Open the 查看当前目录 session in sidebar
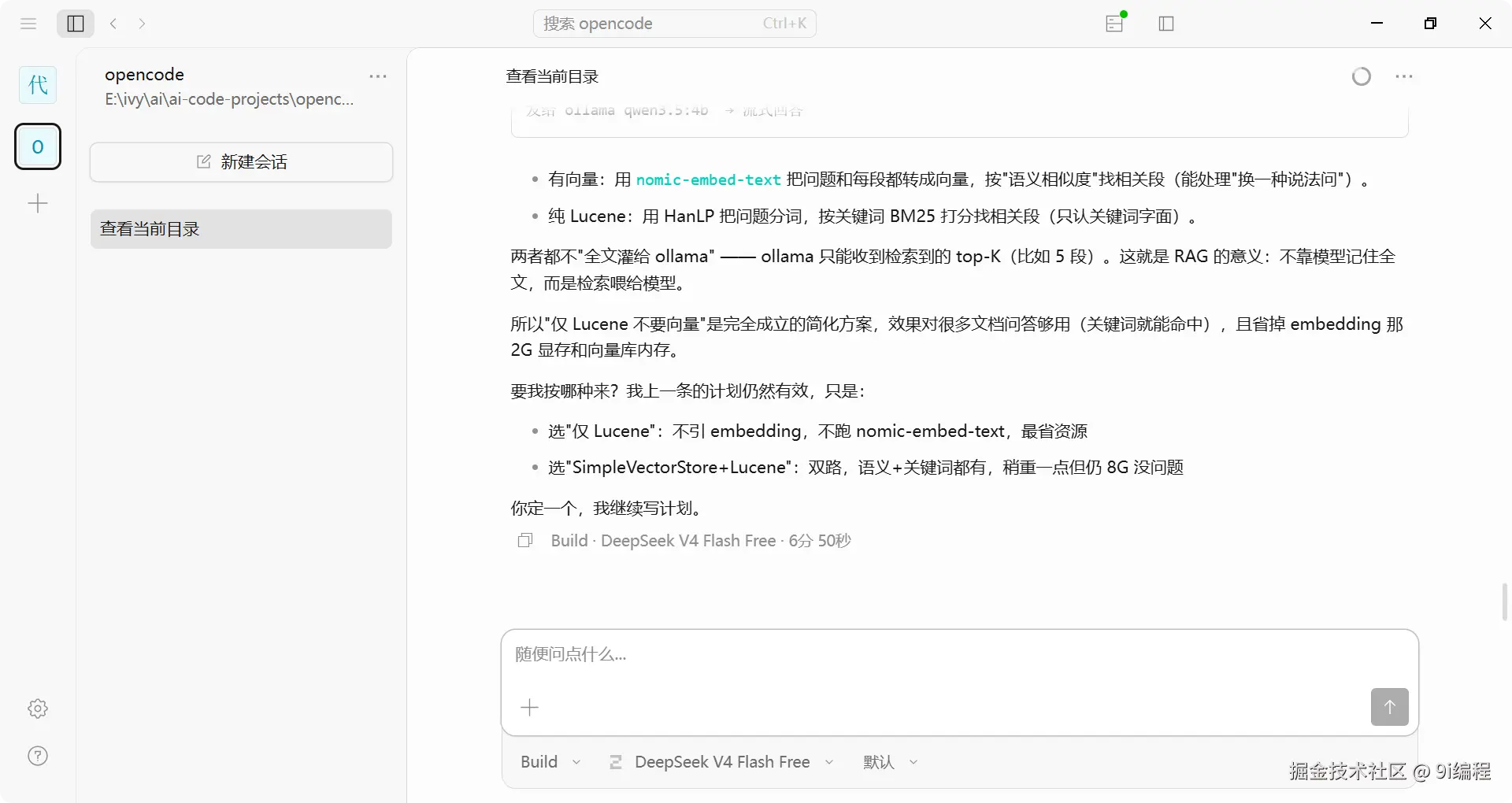The image size is (1512, 803). [241, 229]
